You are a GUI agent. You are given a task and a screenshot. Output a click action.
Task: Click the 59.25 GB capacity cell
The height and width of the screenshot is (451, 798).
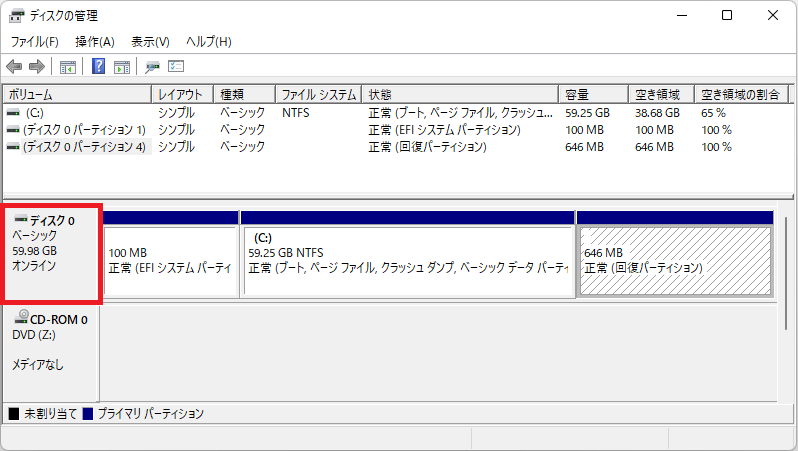[x=587, y=112]
